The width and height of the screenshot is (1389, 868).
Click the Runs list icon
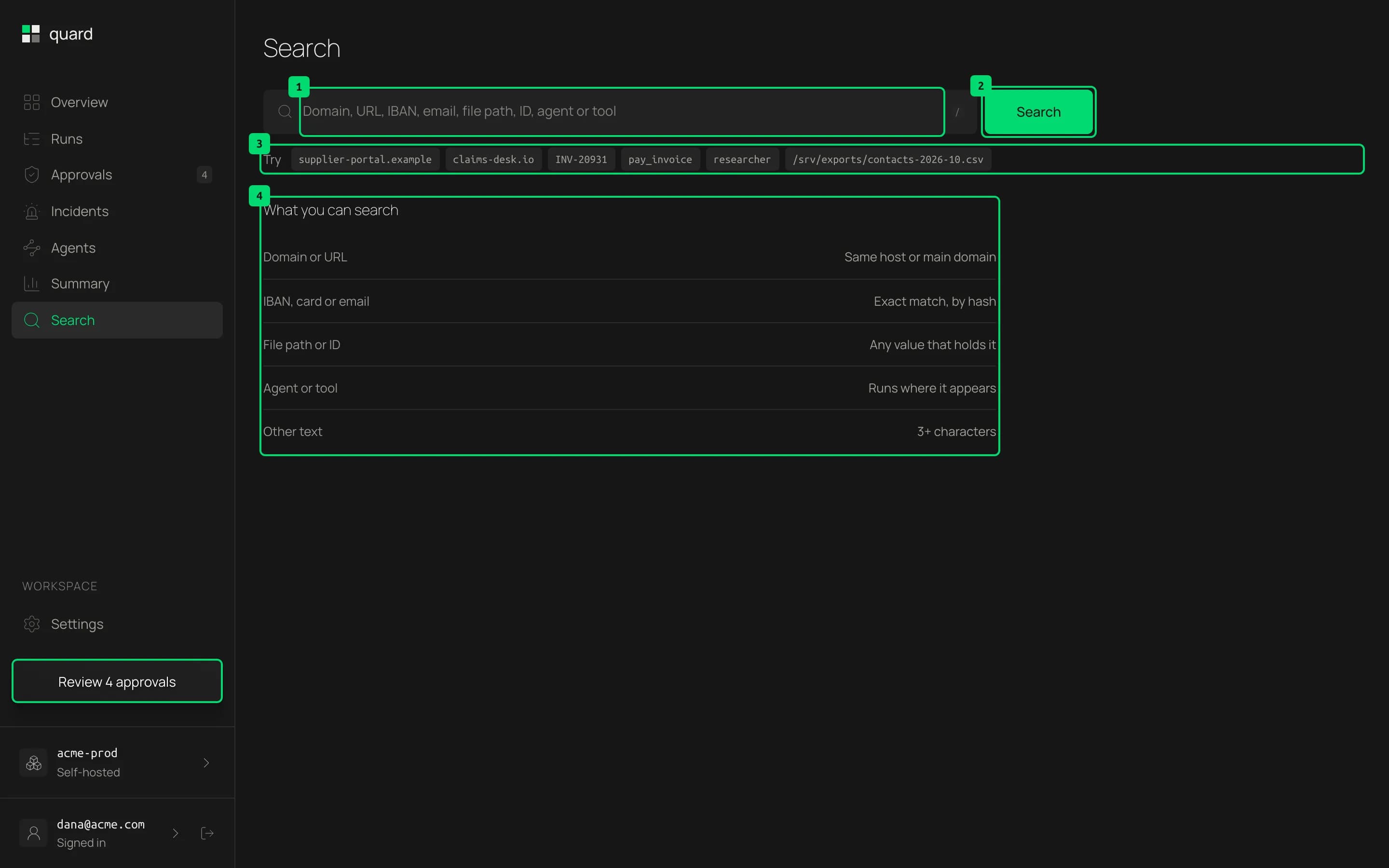[31, 139]
